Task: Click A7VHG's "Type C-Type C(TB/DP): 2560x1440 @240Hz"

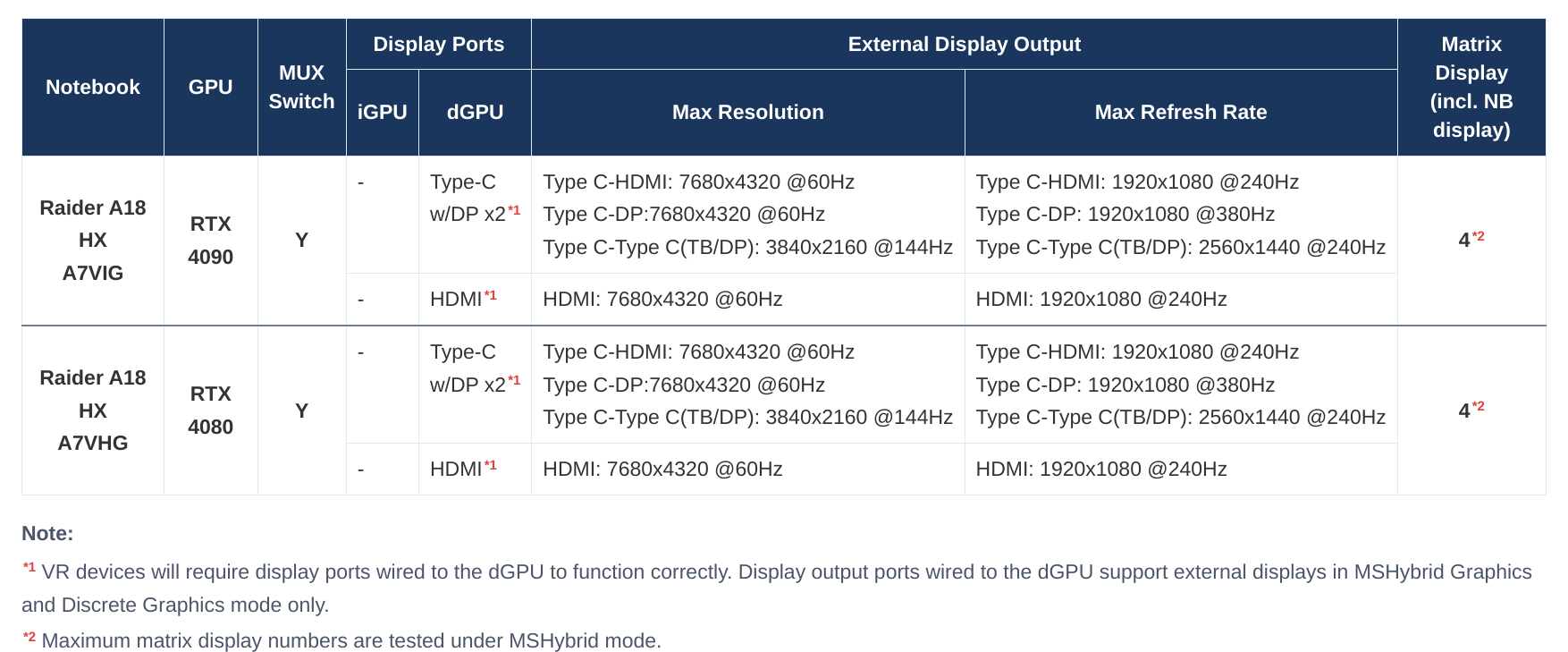Action: click(1181, 417)
